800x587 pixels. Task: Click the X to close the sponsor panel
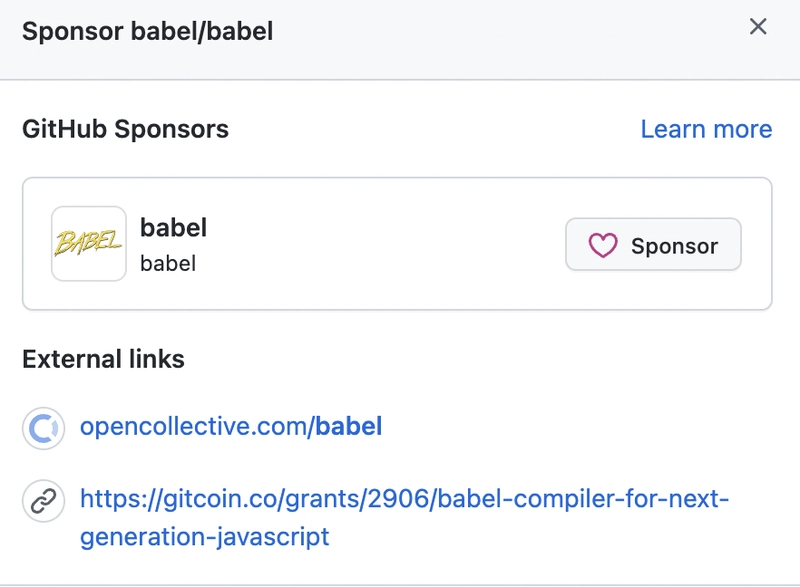[x=760, y=28]
